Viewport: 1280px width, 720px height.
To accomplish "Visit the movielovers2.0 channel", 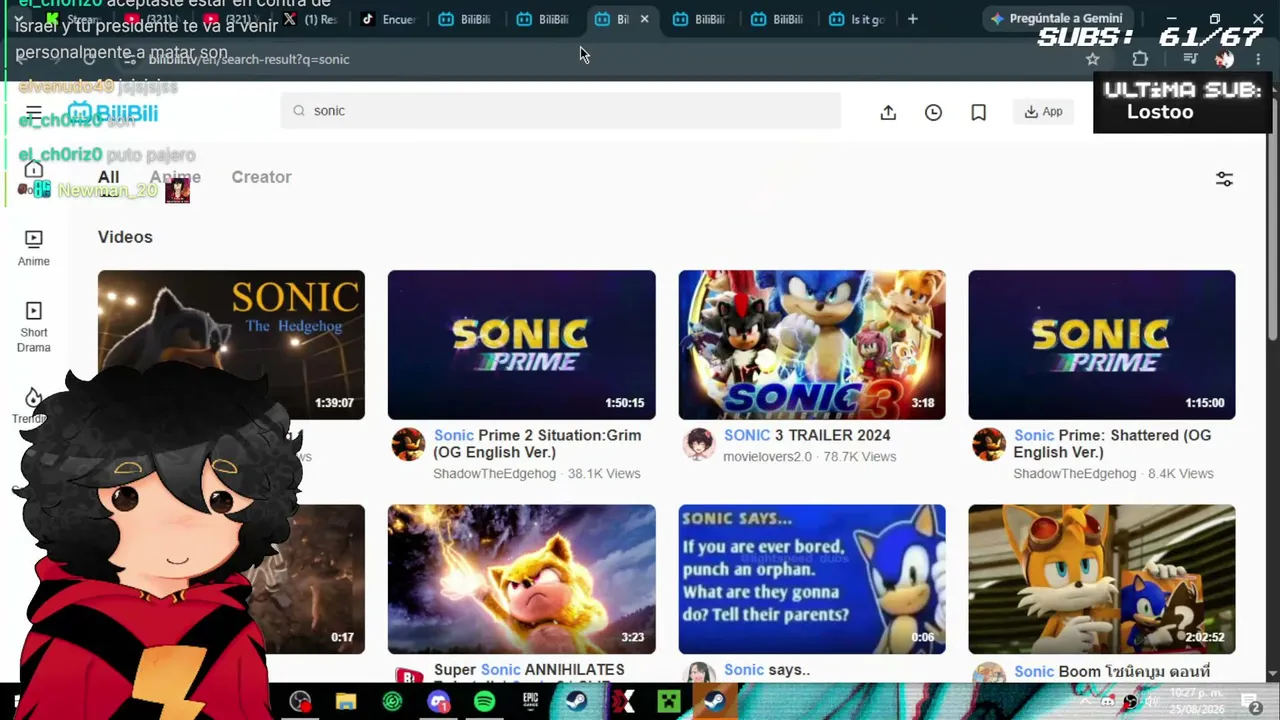I will coord(768,457).
